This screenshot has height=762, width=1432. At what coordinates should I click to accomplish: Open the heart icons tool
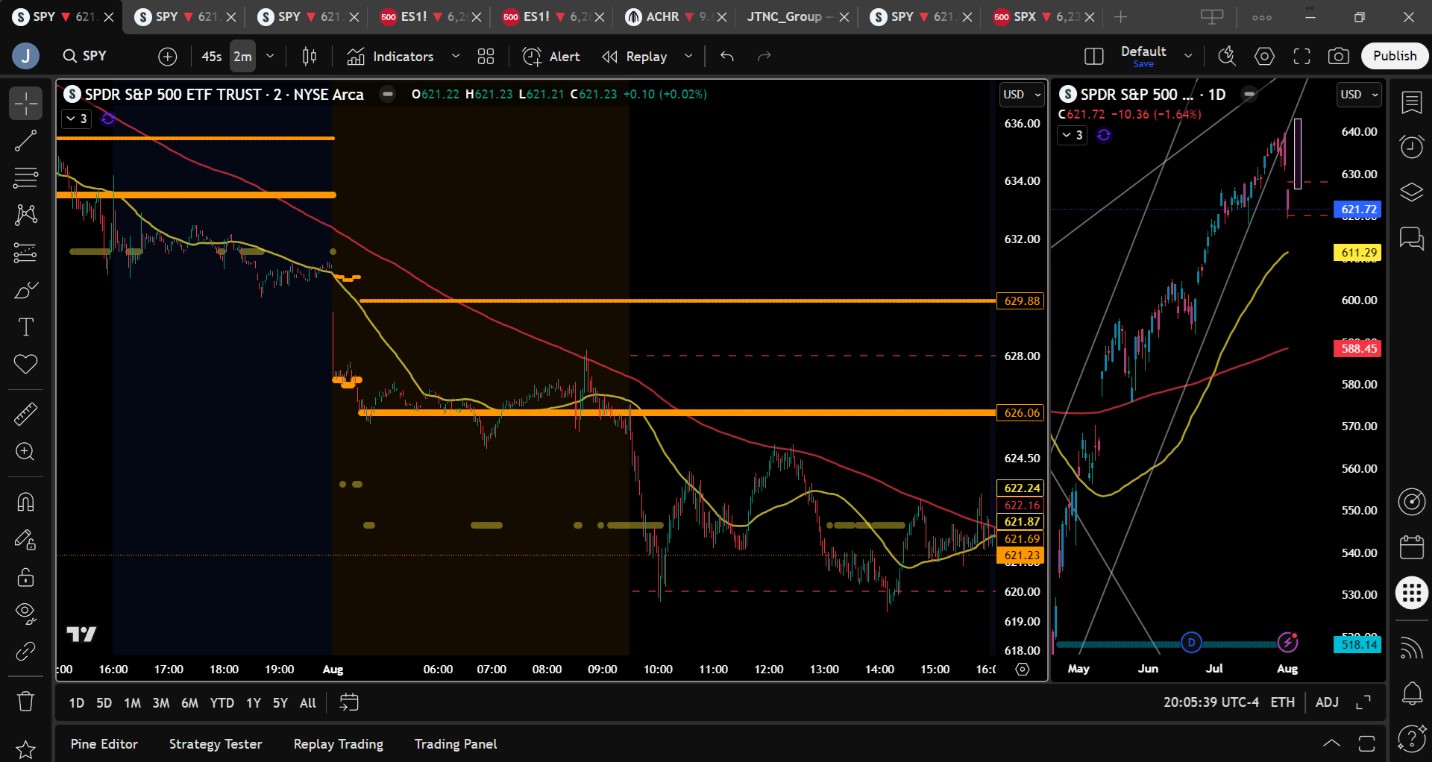tap(26, 365)
